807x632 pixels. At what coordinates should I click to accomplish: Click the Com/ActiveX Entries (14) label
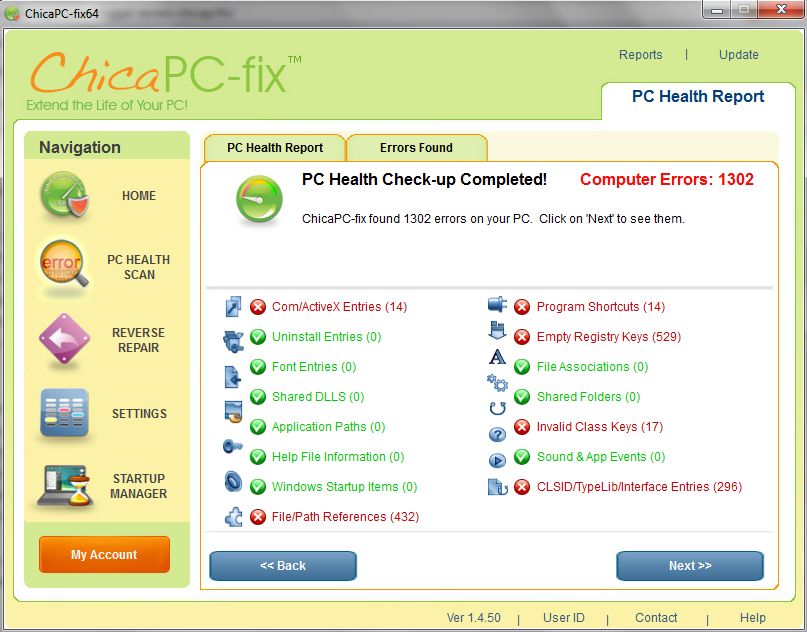click(339, 307)
